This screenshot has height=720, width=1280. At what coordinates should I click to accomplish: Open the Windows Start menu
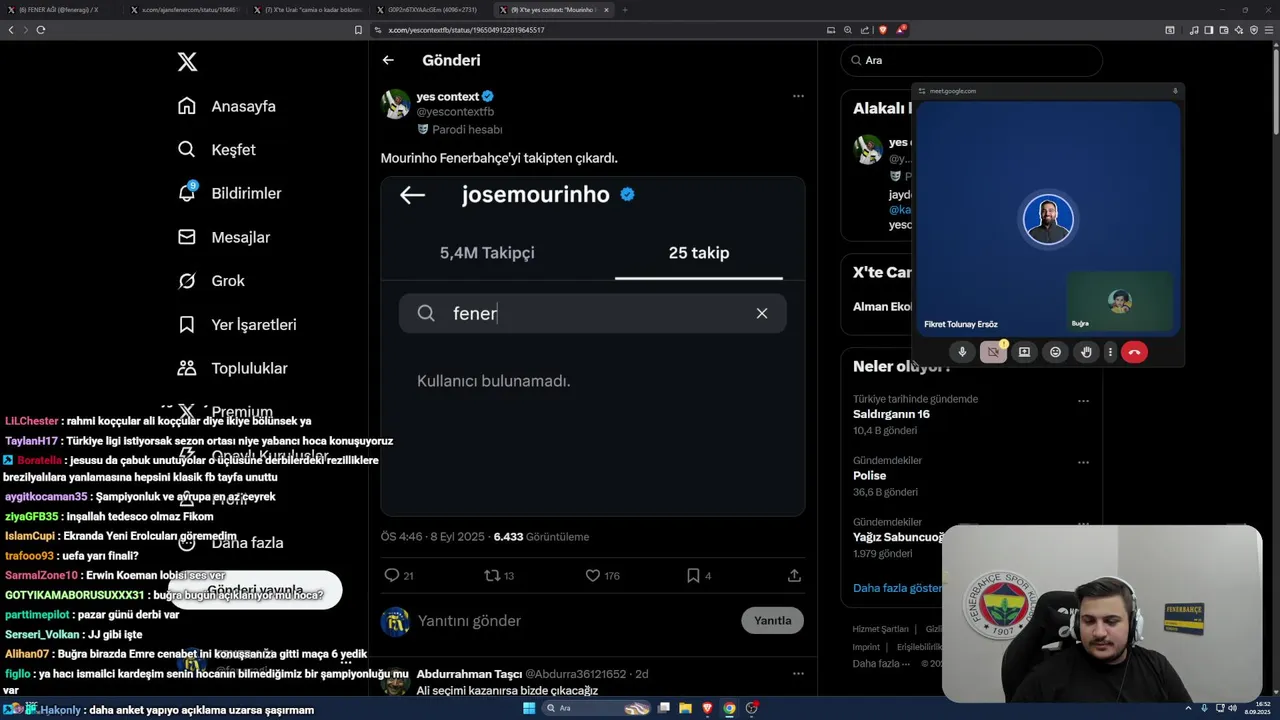click(x=529, y=708)
